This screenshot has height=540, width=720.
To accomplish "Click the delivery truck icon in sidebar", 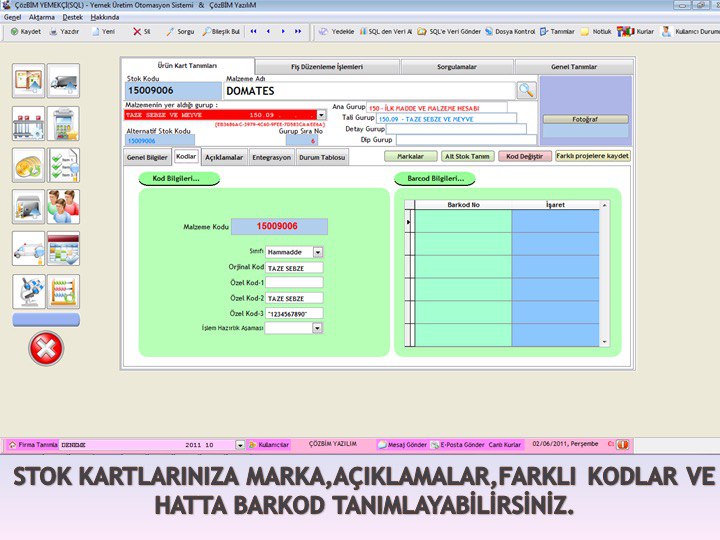I will [x=63, y=81].
